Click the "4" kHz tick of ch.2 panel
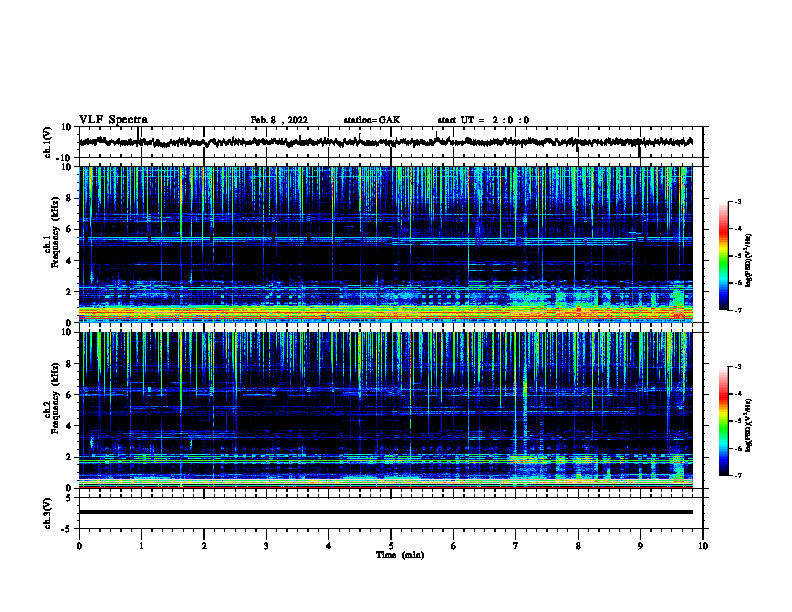This screenshot has width=792, height=612. point(70,426)
